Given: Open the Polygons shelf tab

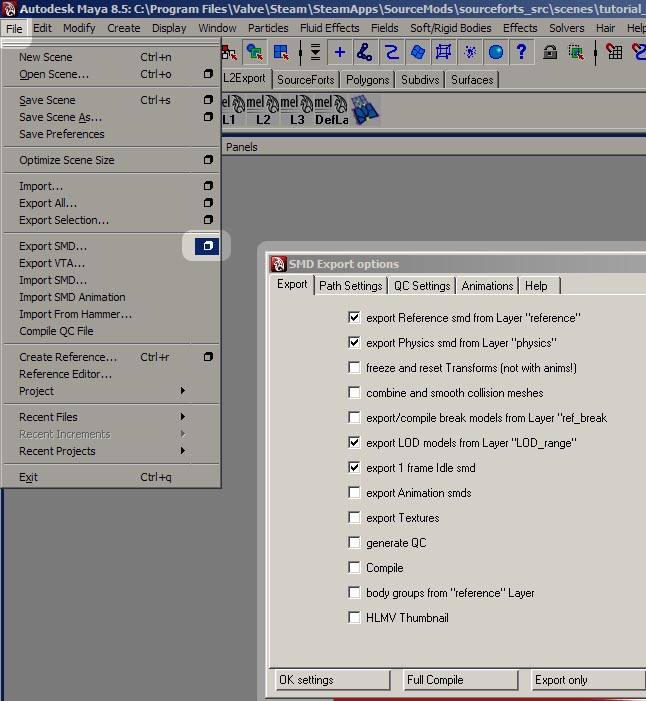Looking at the screenshot, I should click(x=368, y=80).
